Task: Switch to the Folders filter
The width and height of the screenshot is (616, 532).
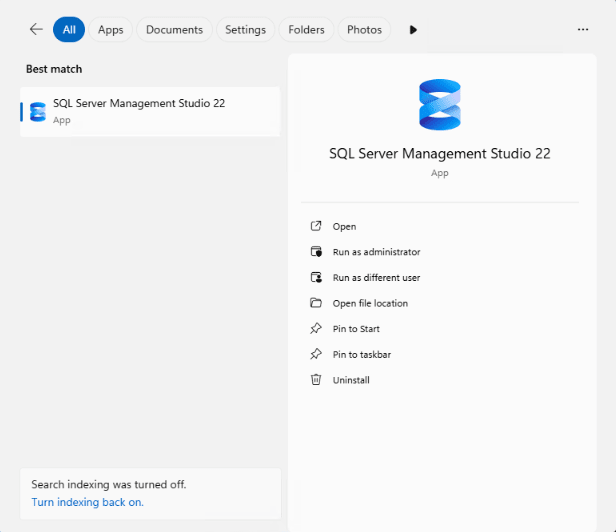Action: point(306,29)
